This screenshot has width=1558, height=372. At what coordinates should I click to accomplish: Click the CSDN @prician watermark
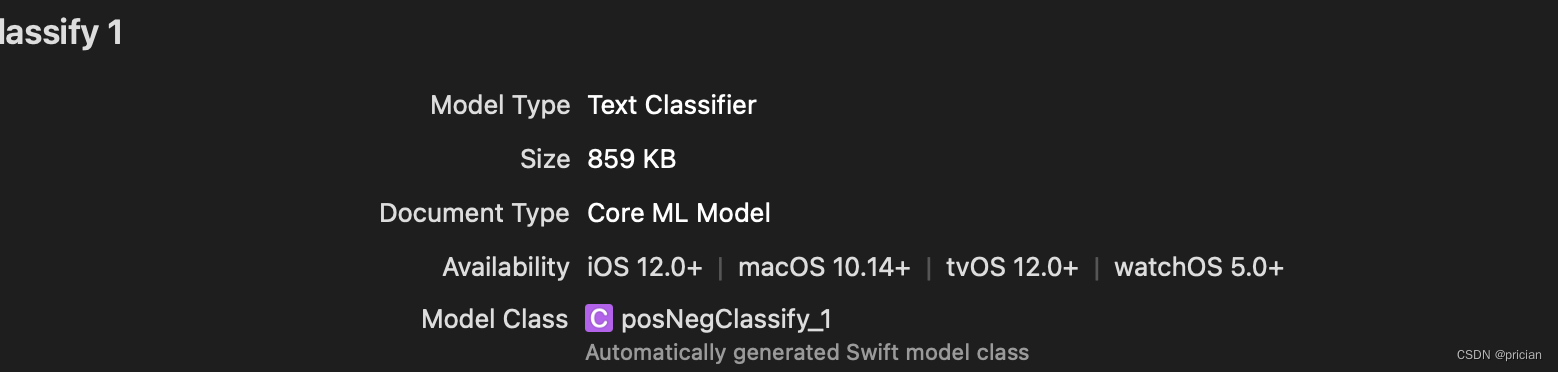pyautogui.click(x=1499, y=355)
